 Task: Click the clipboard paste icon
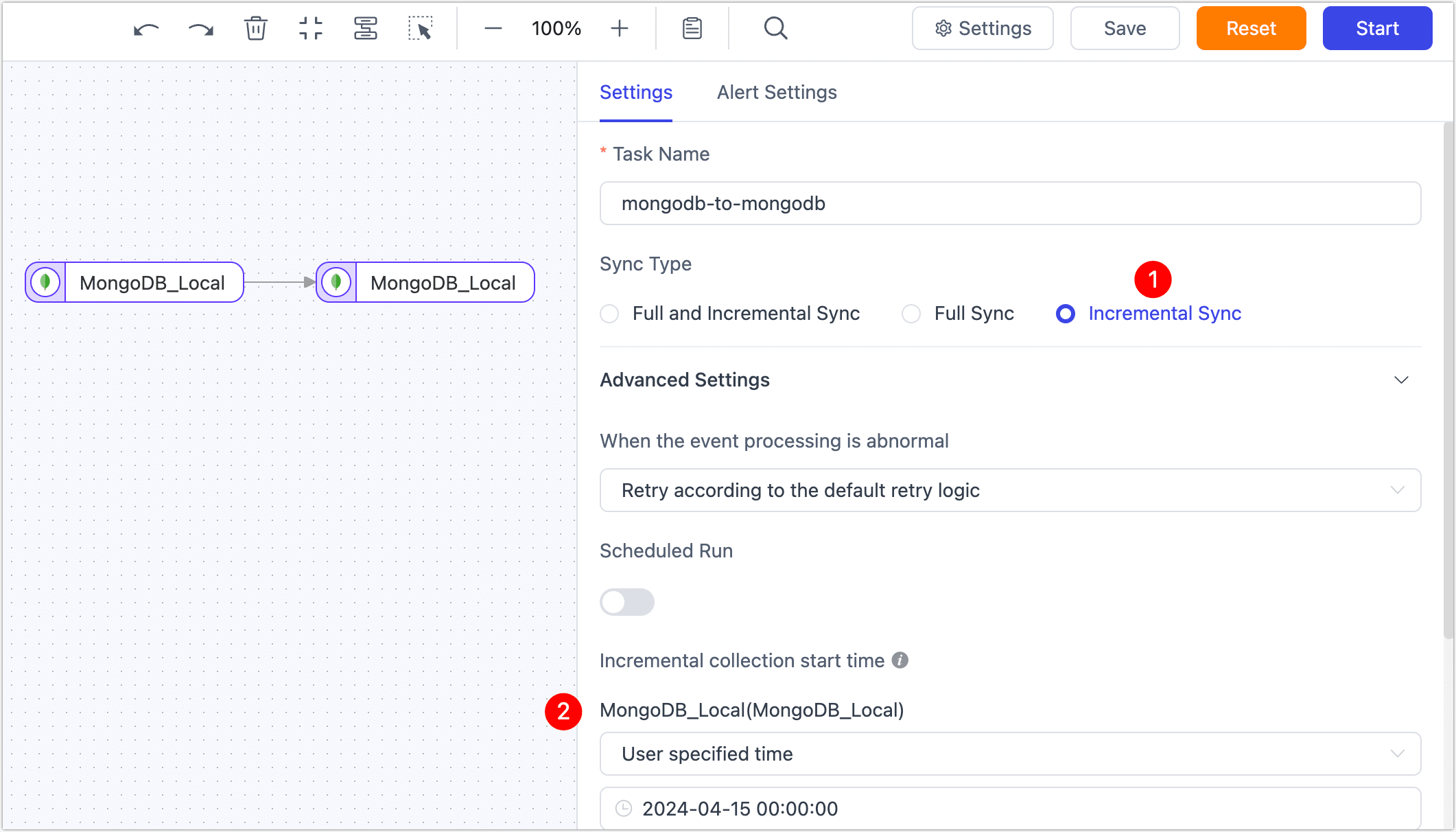[692, 28]
